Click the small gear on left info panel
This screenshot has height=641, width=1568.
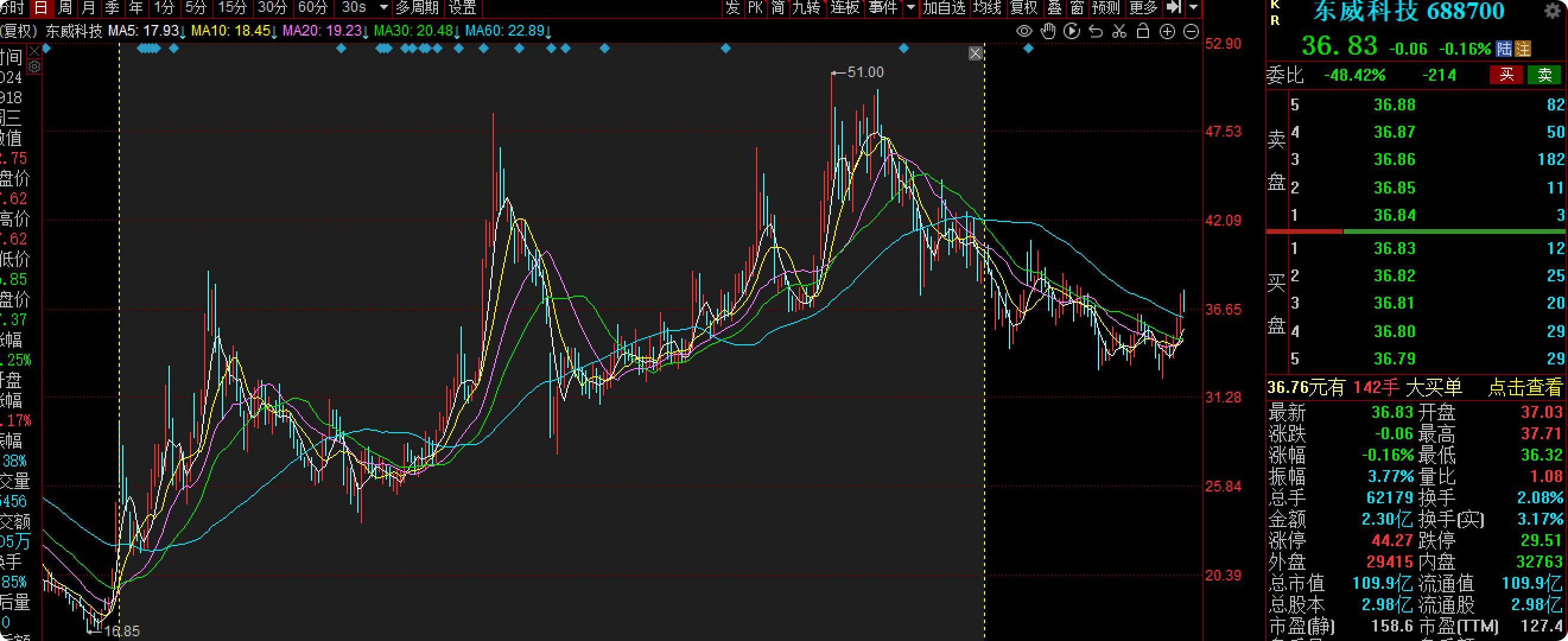pyautogui.click(x=34, y=66)
